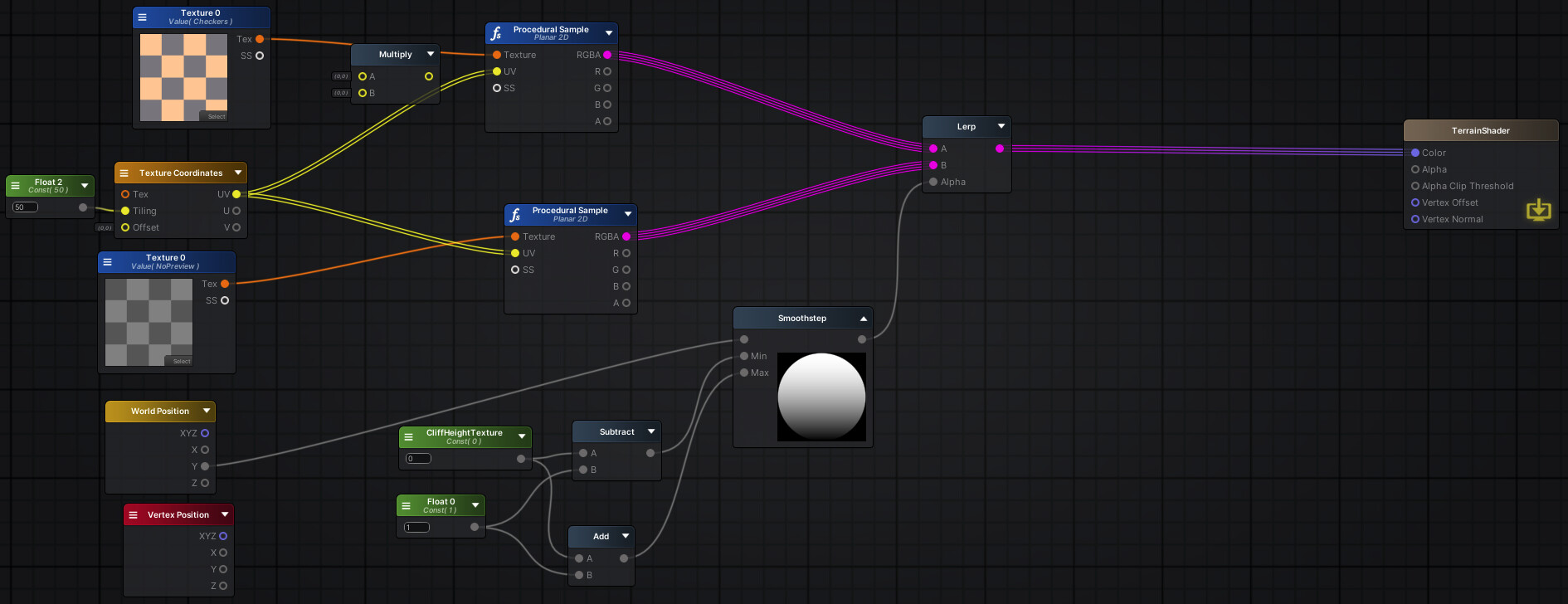Open hamburger menu on checkers Texture 0 node

(x=142, y=17)
